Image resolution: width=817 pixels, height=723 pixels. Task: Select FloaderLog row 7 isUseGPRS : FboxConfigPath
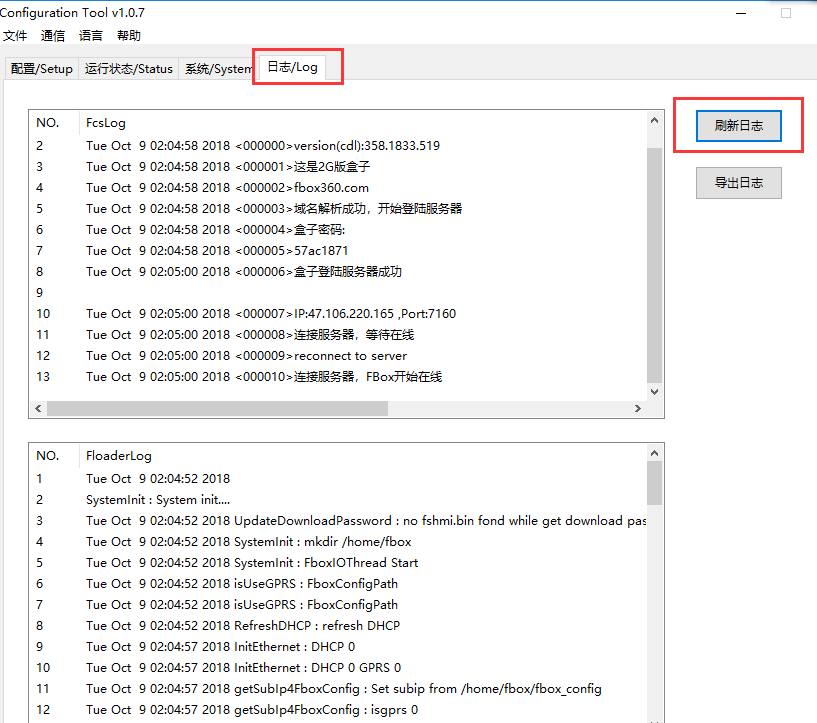pos(338,605)
